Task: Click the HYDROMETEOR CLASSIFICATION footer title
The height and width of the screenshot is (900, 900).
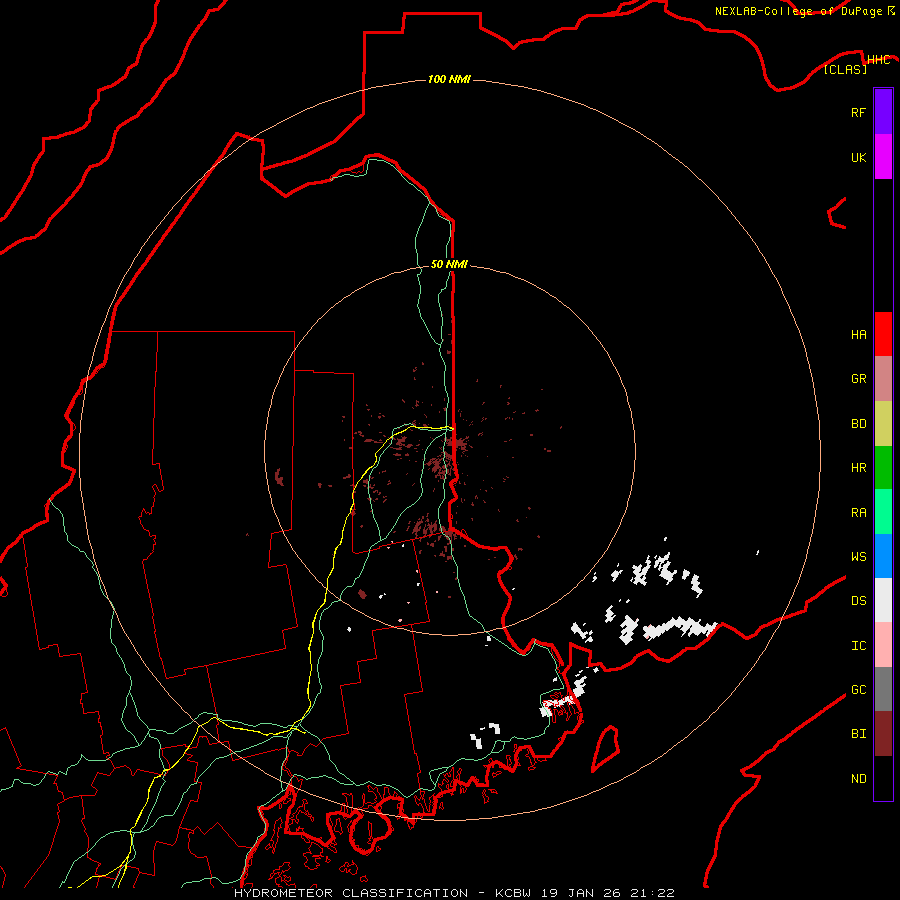Action: [351, 893]
